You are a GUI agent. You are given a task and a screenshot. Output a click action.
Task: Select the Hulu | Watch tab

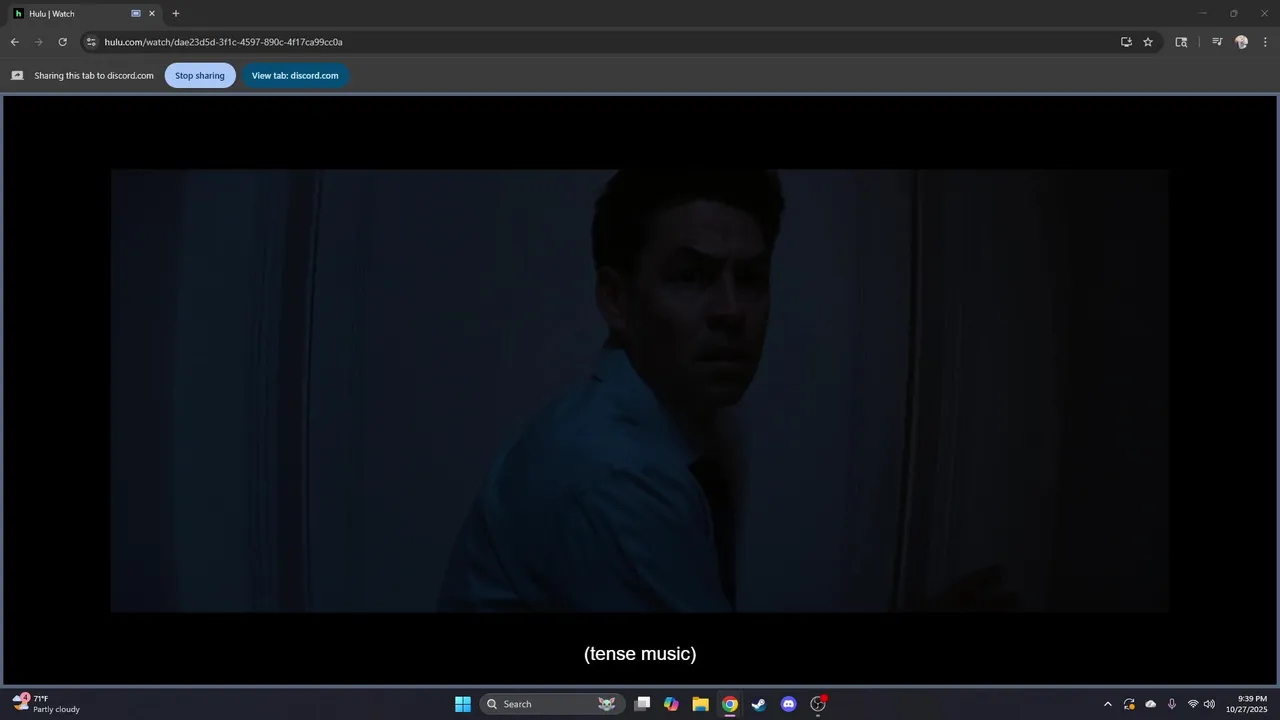tap(85, 14)
